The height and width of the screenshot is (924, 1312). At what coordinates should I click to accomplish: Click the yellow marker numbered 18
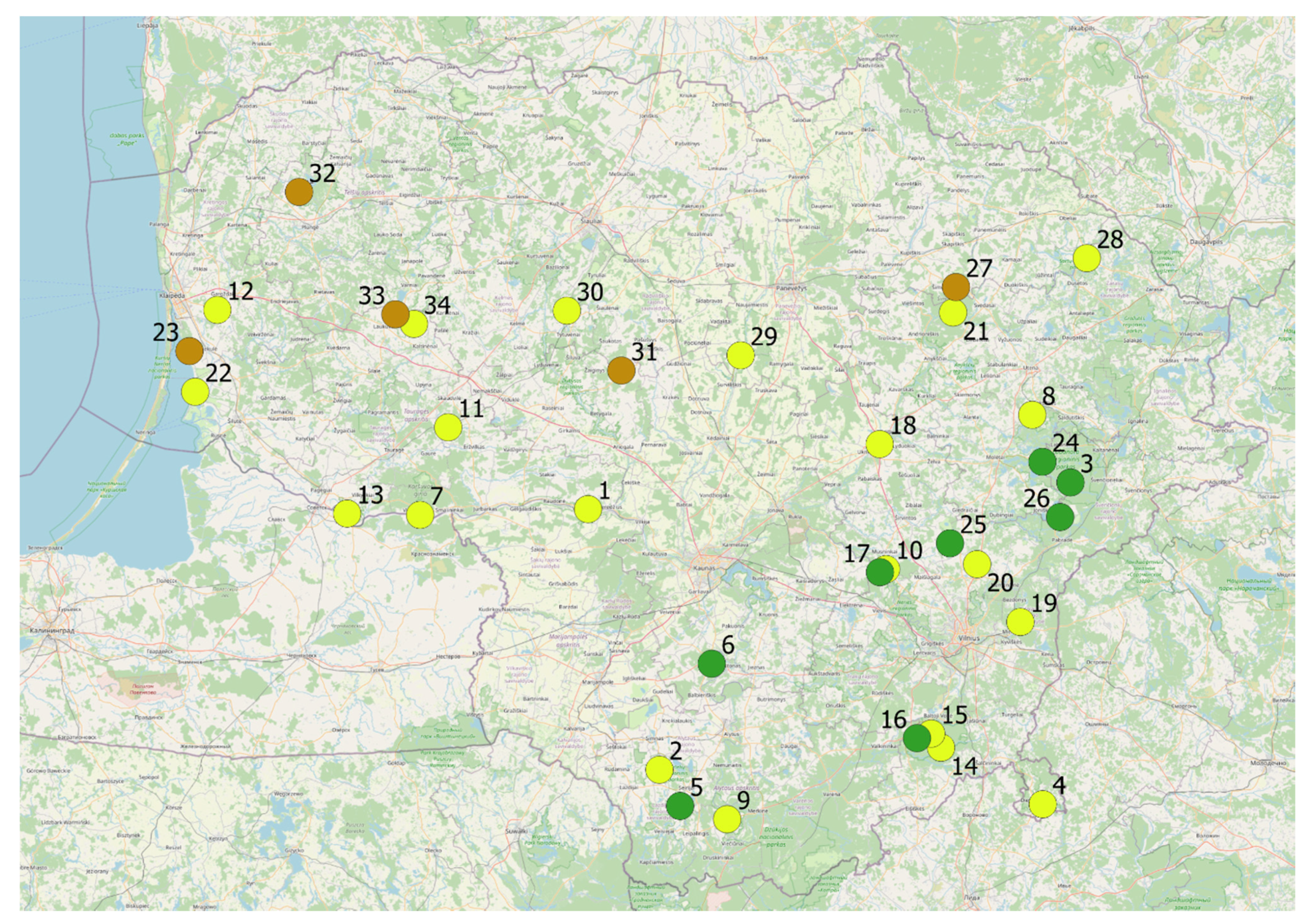[x=879, y=444]
